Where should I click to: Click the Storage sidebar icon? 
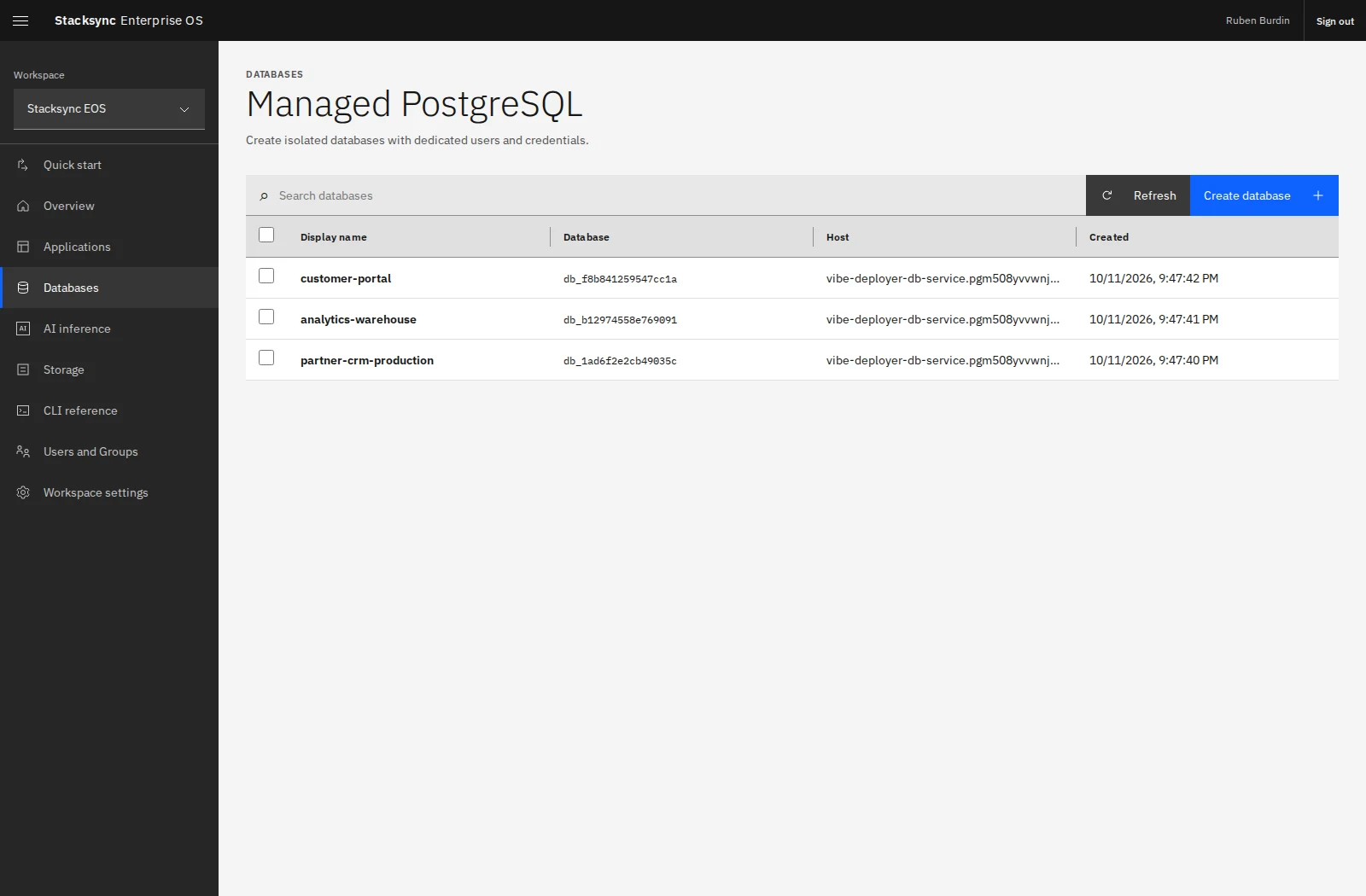(x=23, y=369)
